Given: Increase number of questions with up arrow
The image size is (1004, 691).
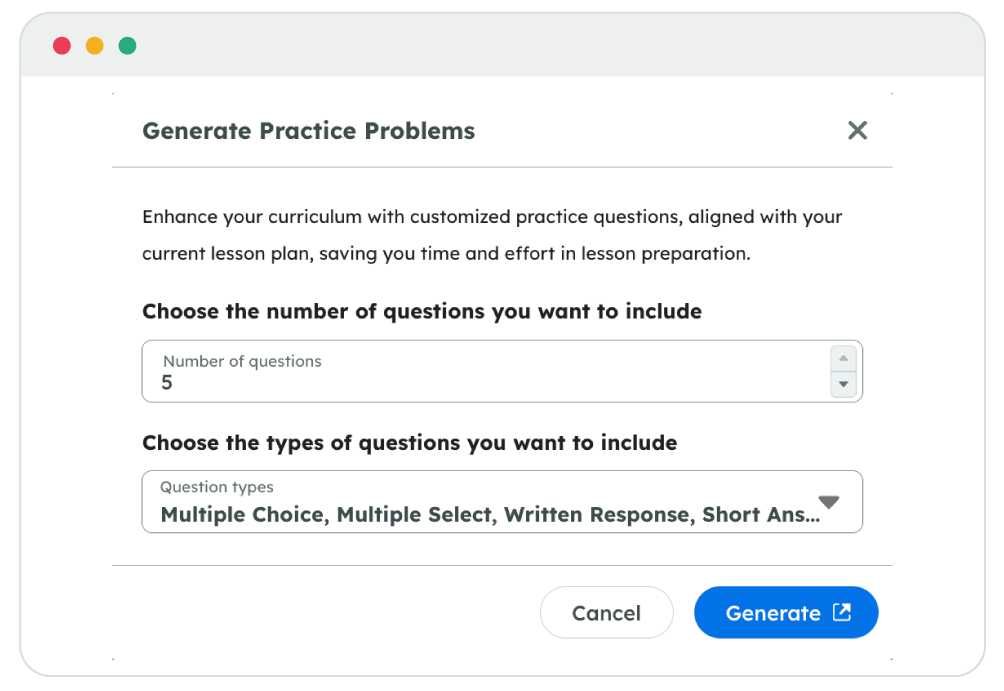Looking at the screenshot, I should click(843, 358).
